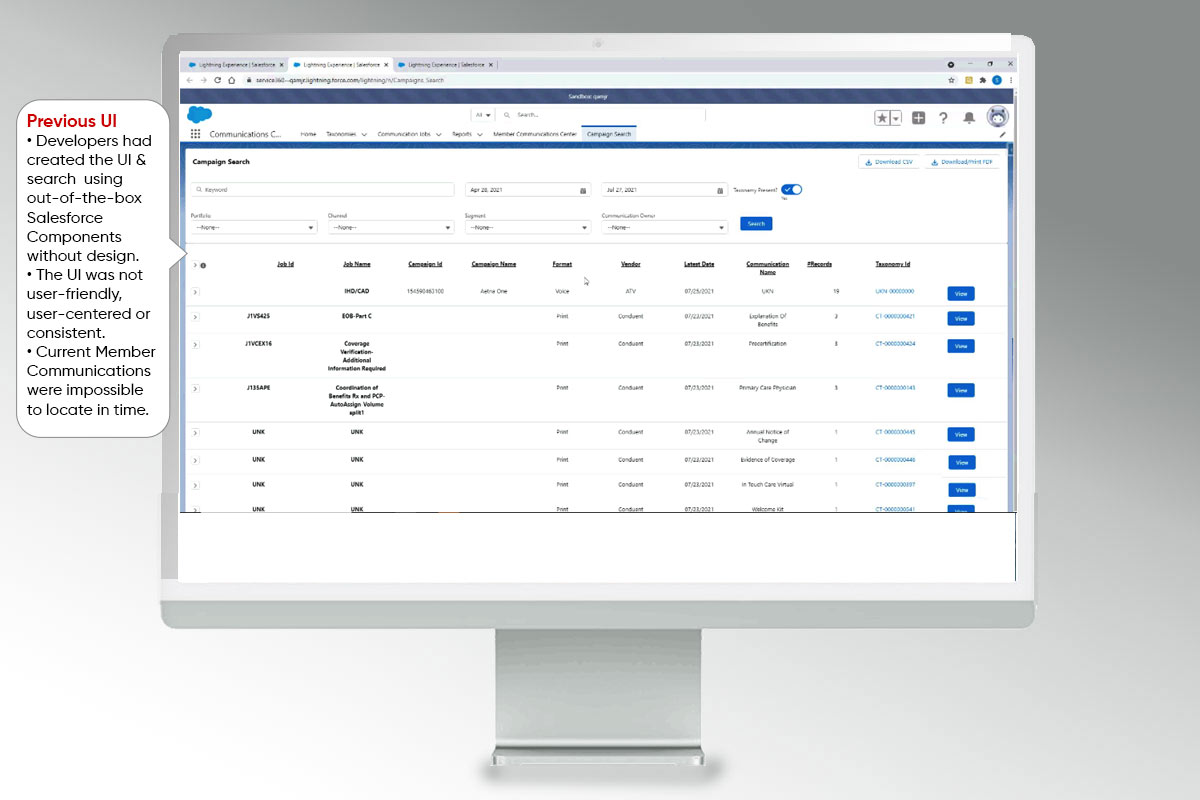1200x800 pixels.
Task: Click the user profile avatar
Action: coord(997,117)
